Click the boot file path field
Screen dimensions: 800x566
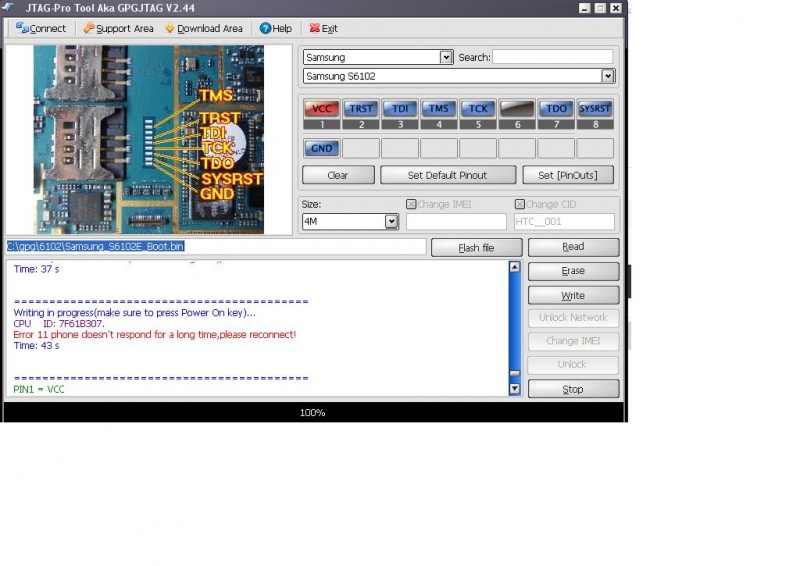click(216, 247)
